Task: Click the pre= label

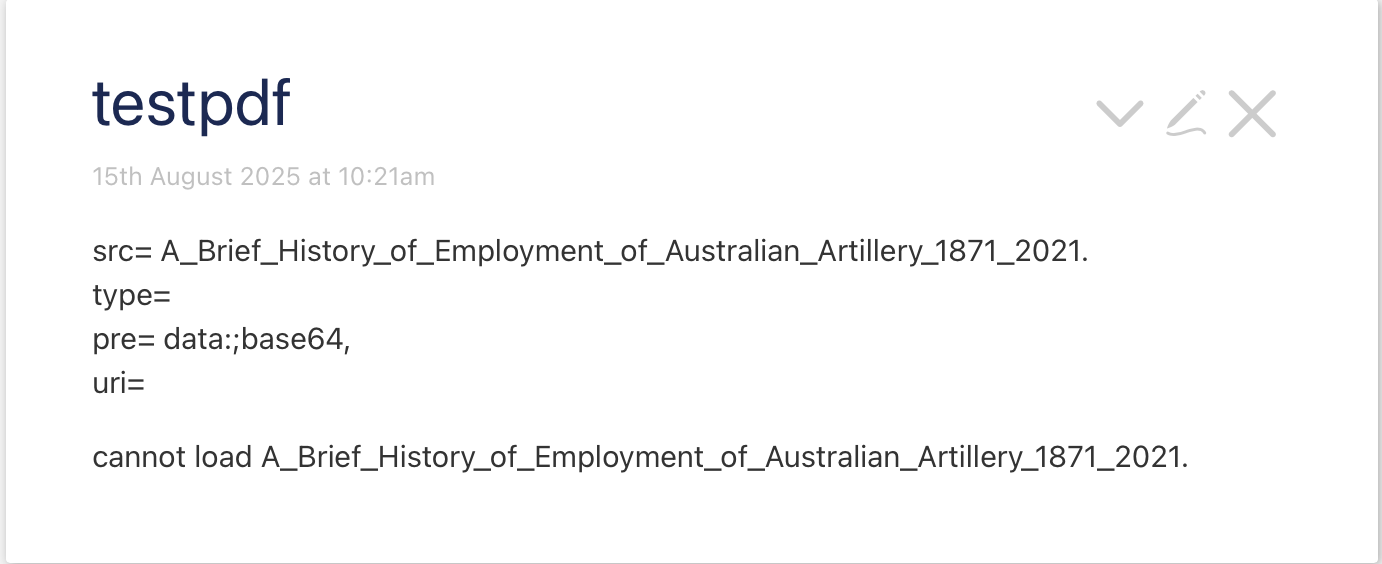Action: pyautogui.click(x=125, y=340)
